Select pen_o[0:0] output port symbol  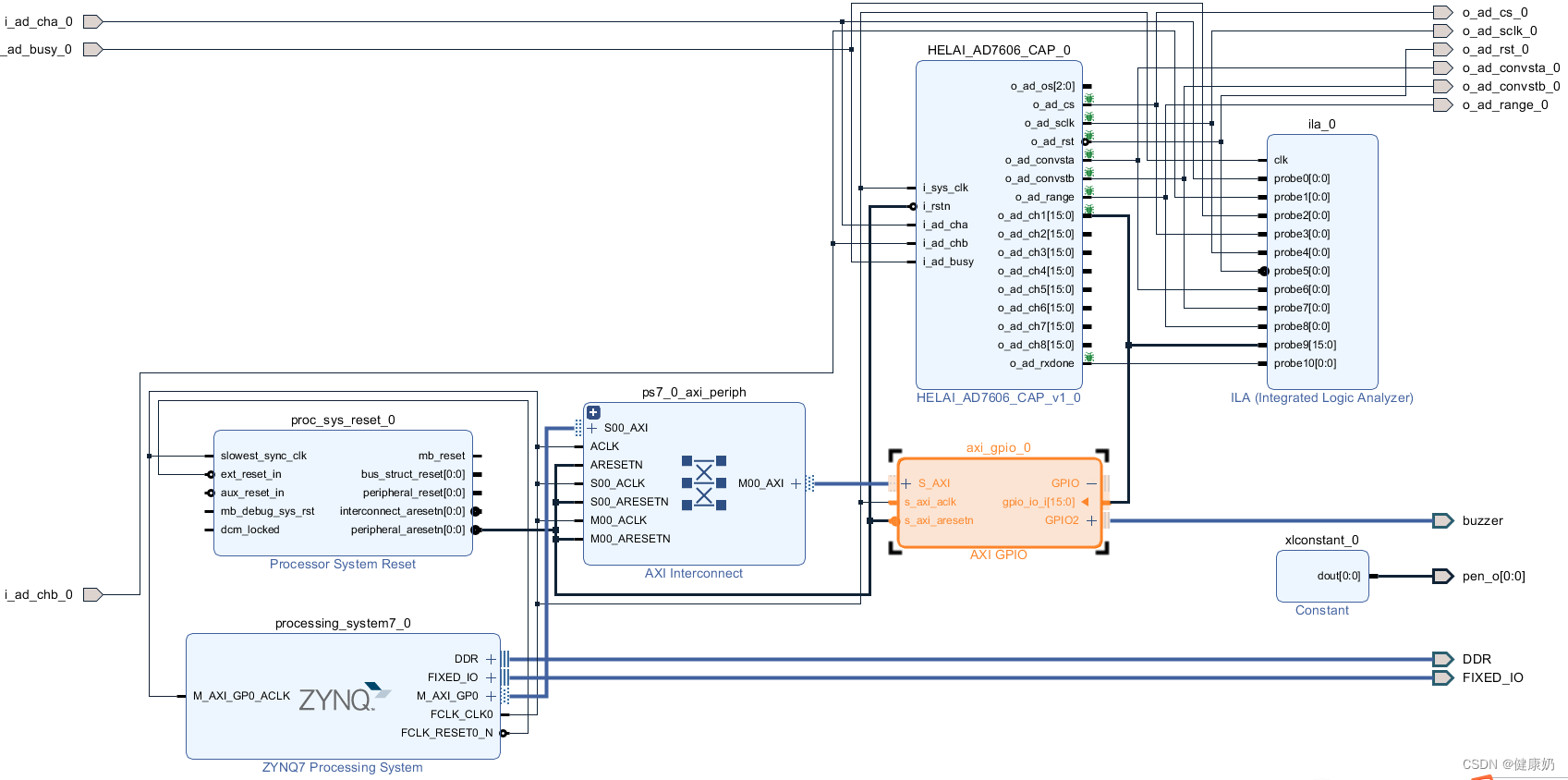(1442, 576)
